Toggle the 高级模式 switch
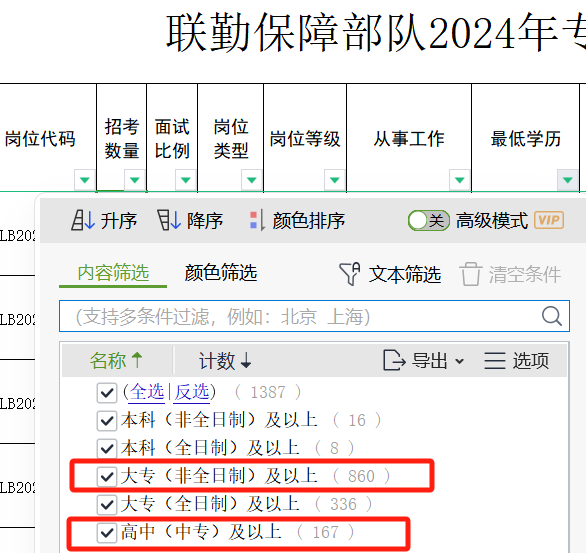This screenshot has height=553, width=586. tap(429, 220)
